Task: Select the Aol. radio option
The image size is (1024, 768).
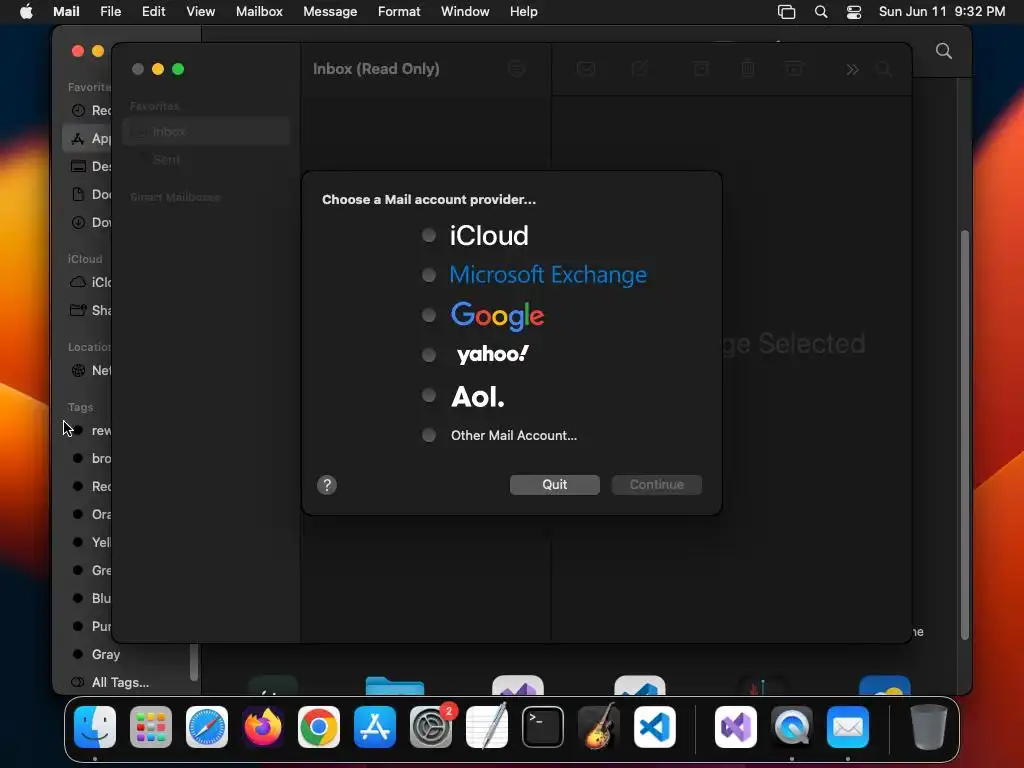Action: pyautogui.click(x=428, y=395)
